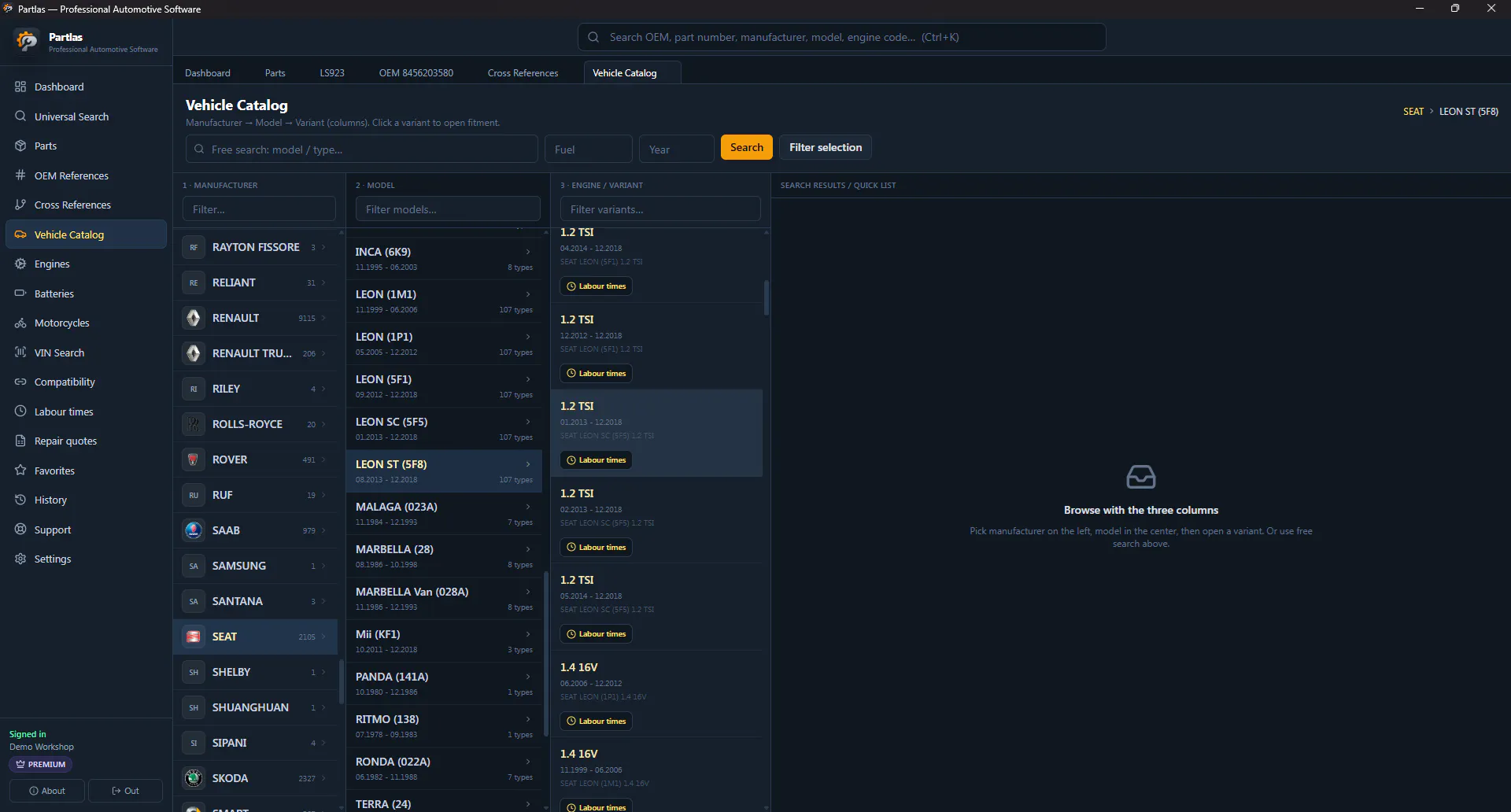
Task: Click the Rover brand logo
Action: 194,460
